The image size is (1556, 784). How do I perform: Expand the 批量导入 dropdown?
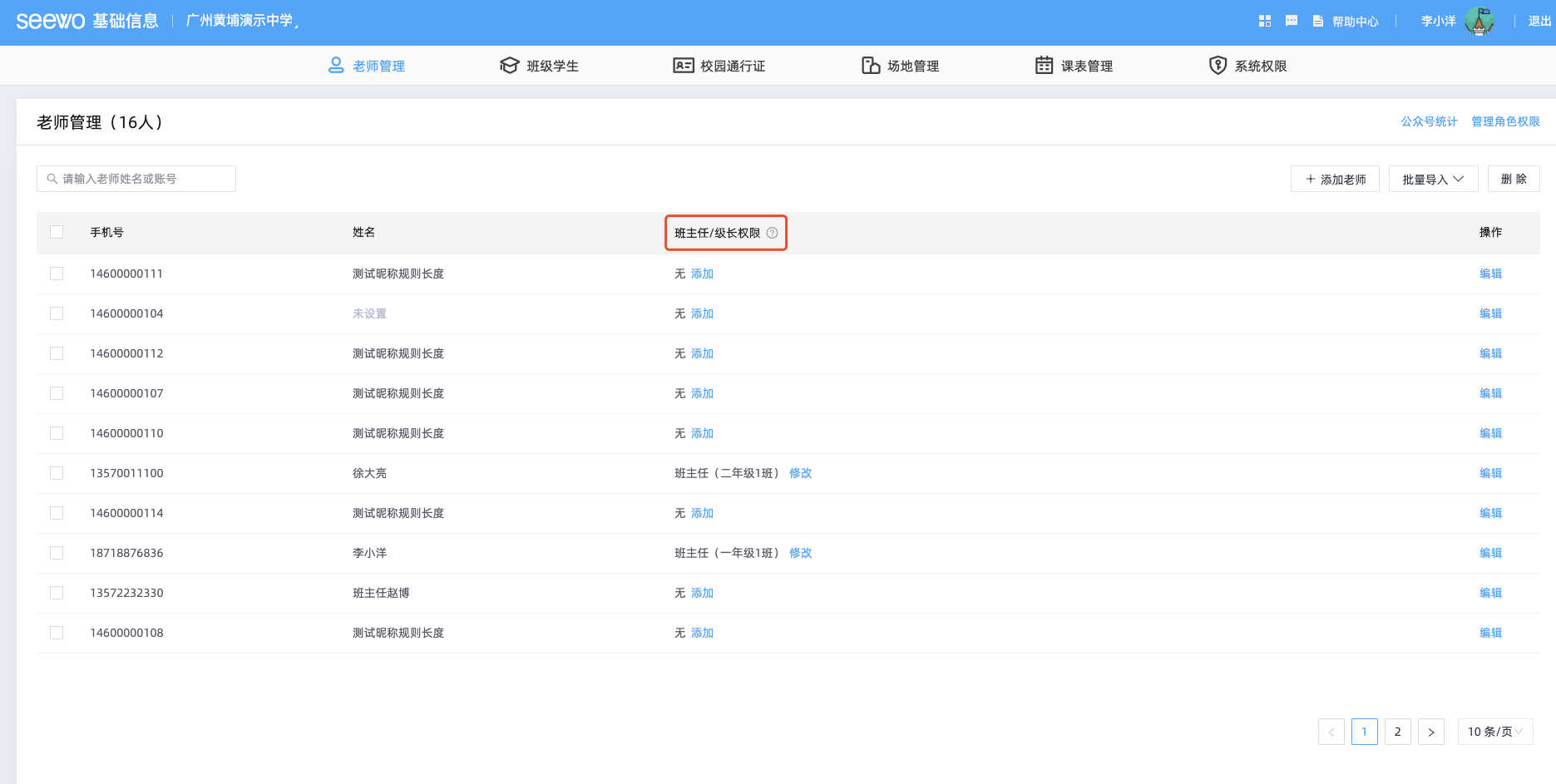click(1432, 179)
